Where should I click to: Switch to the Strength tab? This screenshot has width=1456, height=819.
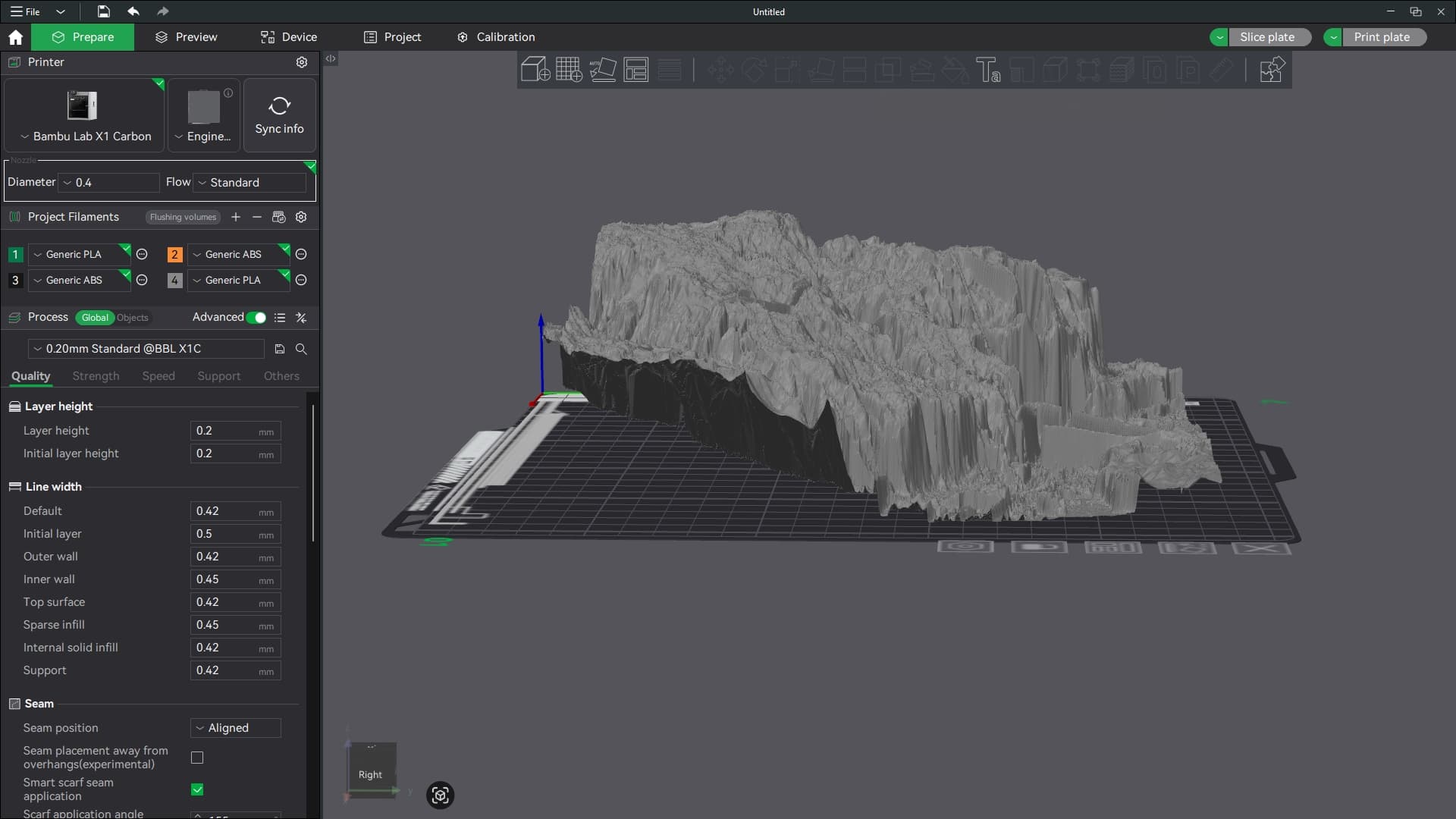coord(96,376)
